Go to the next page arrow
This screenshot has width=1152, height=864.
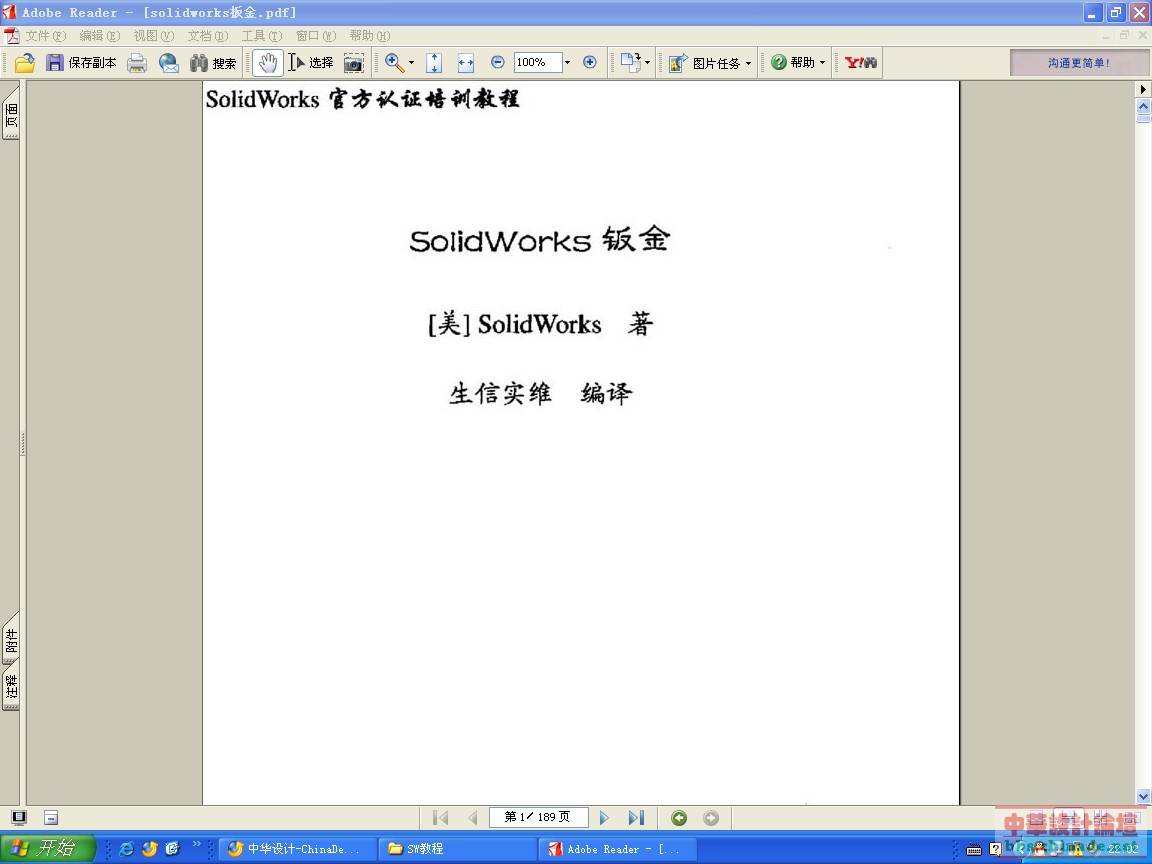(604, 818)
